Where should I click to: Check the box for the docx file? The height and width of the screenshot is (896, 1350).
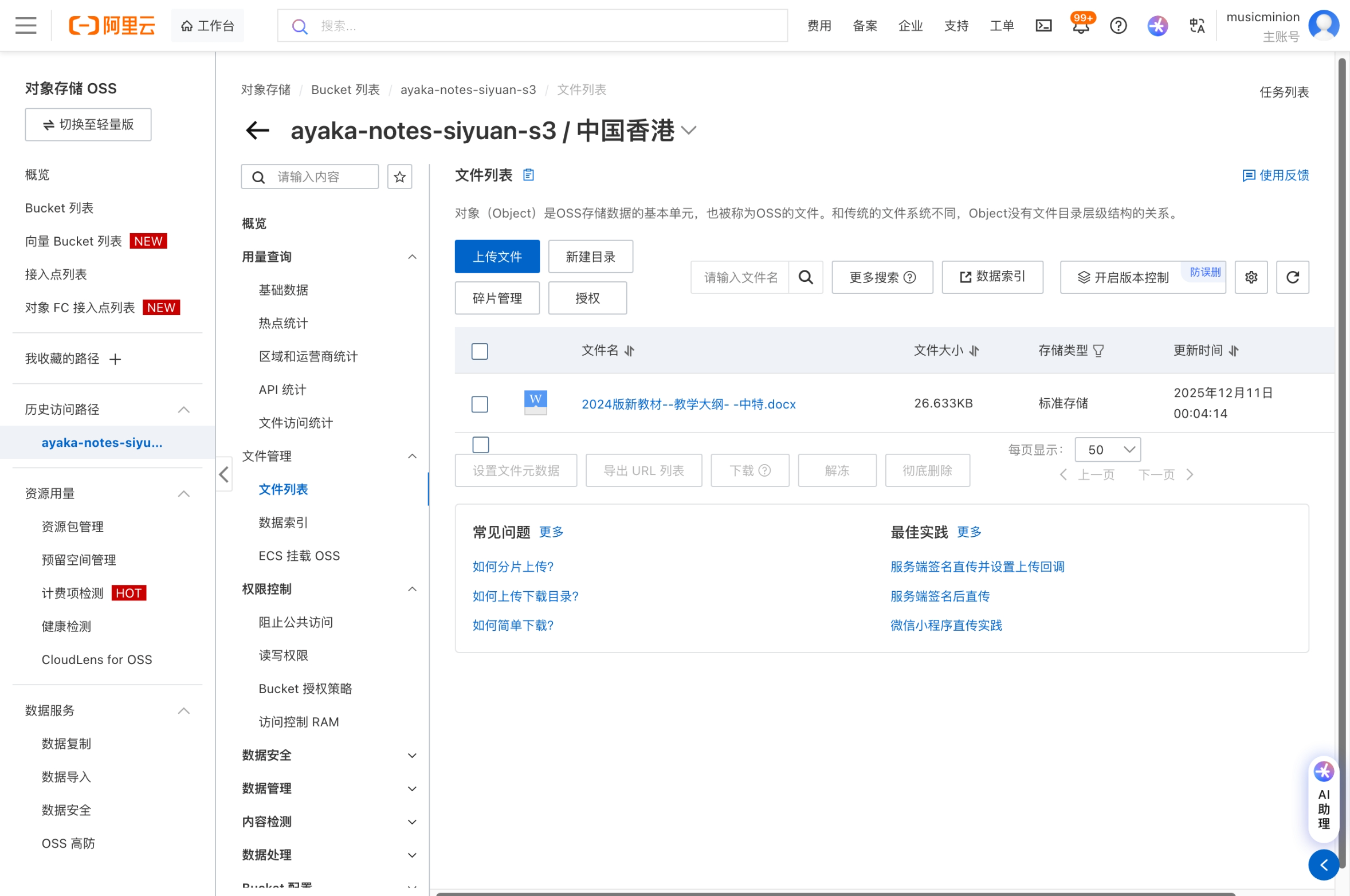tap(480, 404)
